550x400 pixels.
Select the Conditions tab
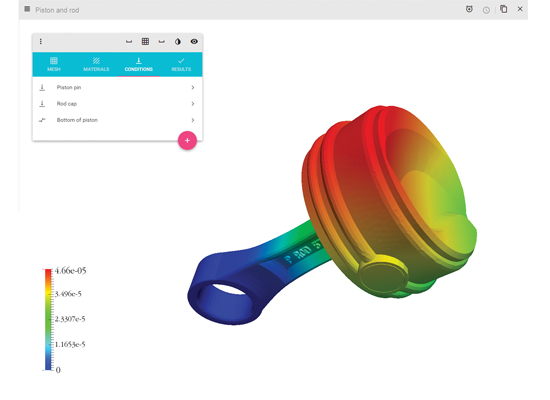[139, 65]
